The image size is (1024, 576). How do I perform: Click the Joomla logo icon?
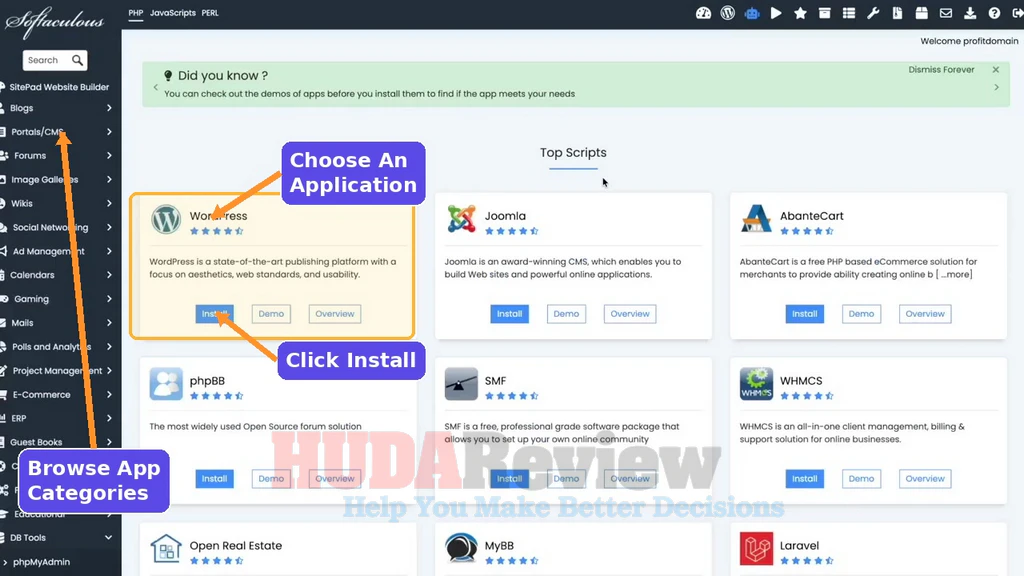[461, 219]
